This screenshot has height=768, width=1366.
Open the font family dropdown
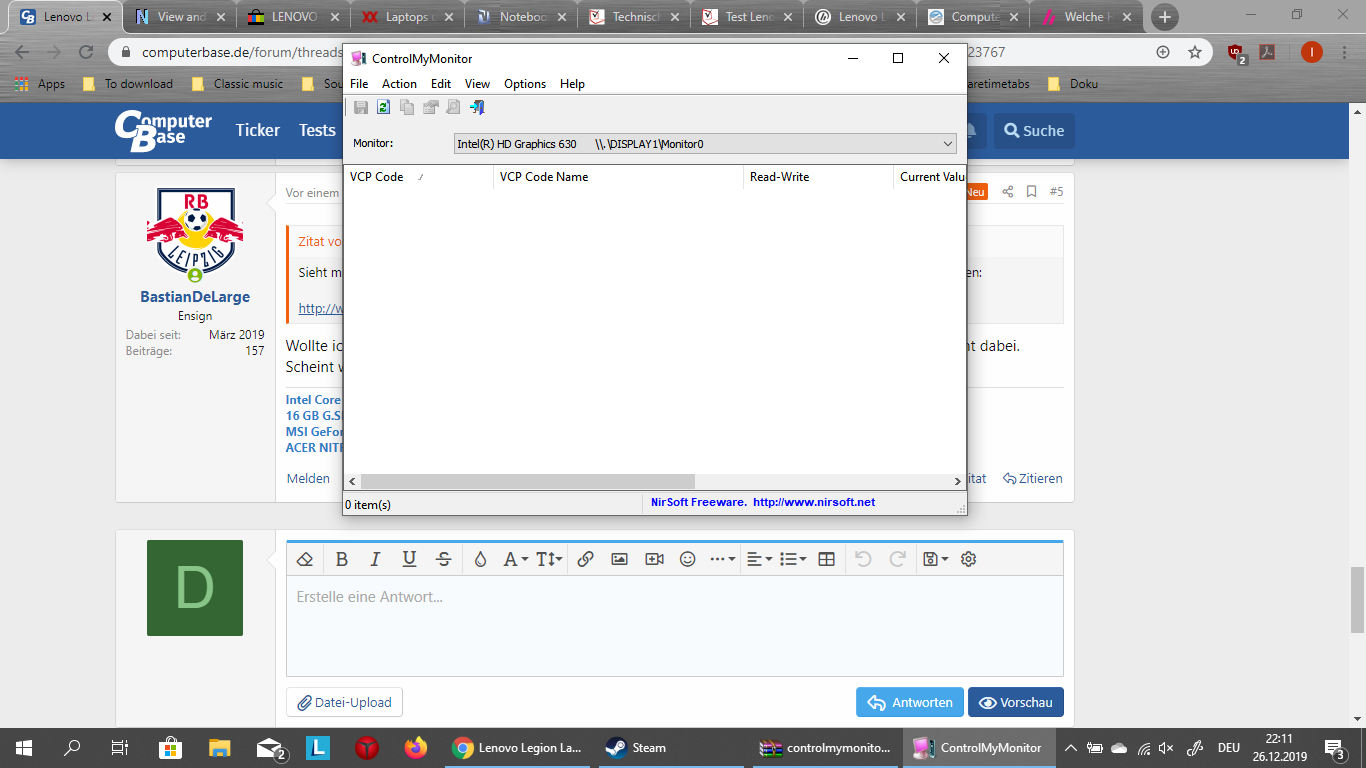(x=515, y=559)
